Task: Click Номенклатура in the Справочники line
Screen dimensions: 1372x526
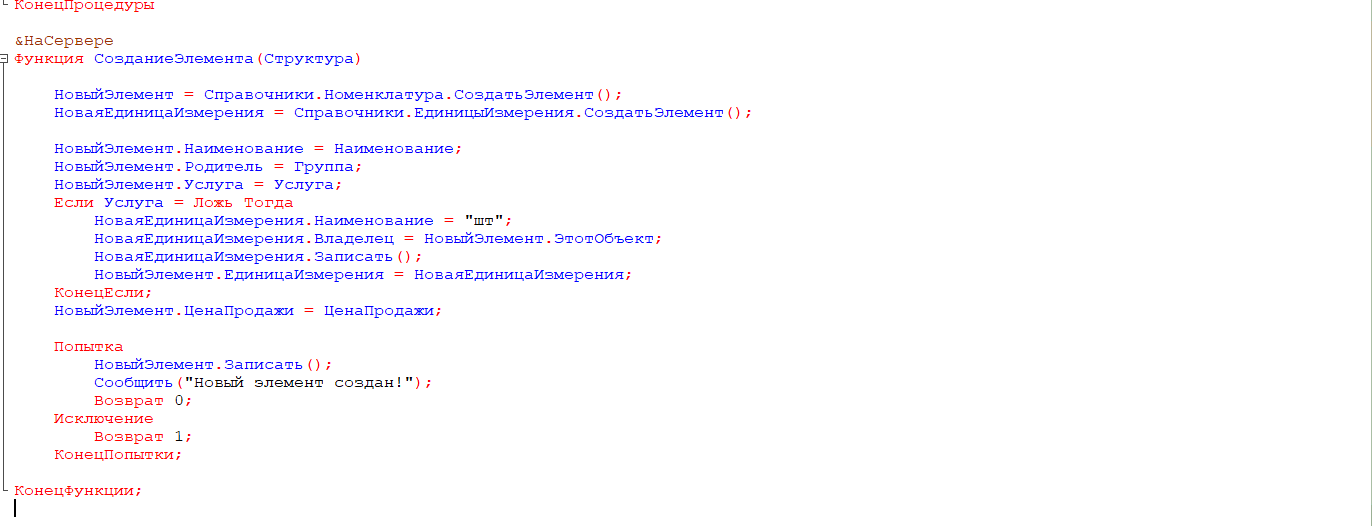Action: tap(384, 95)
